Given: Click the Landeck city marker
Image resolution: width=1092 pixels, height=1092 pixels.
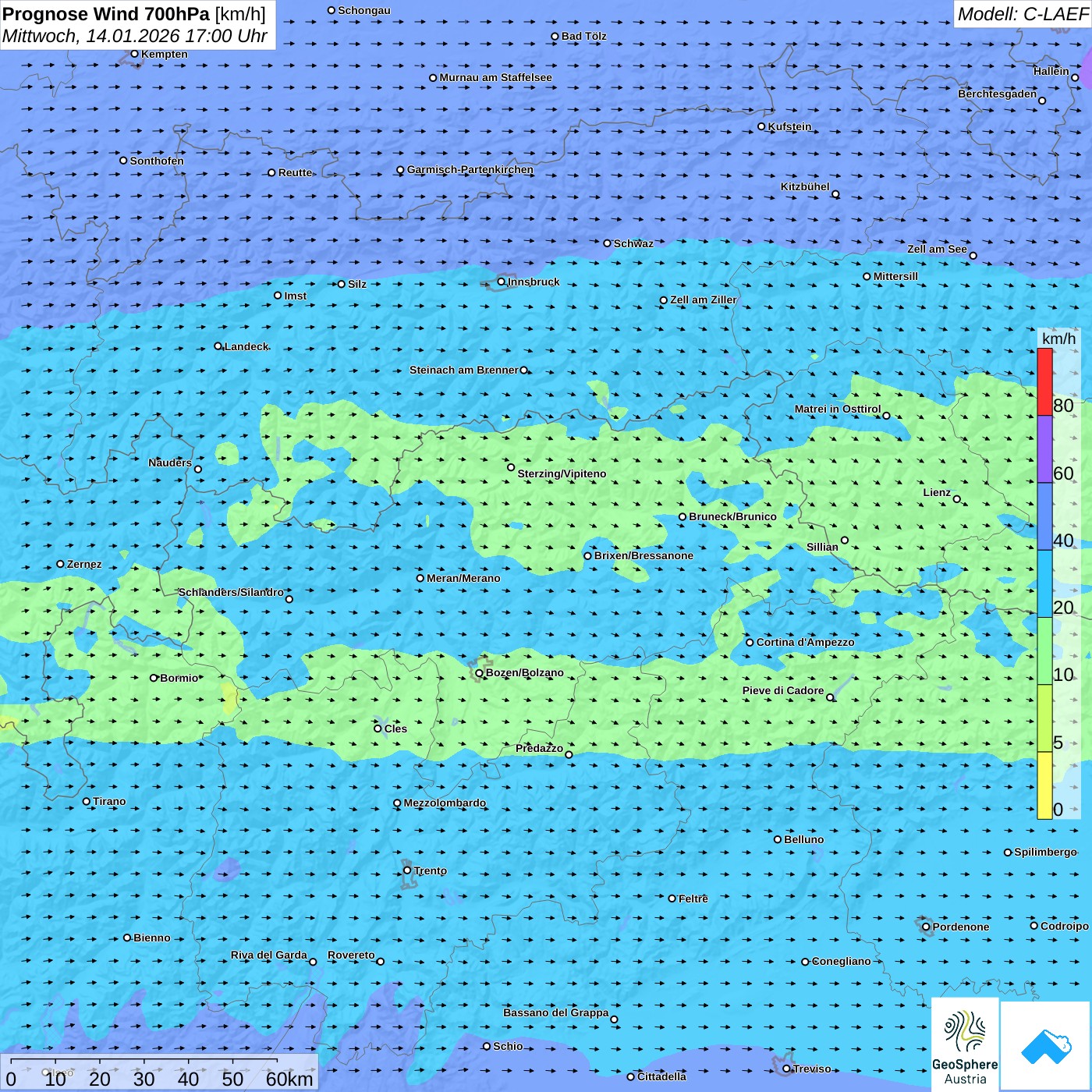Looking at the screenshot, I should pyautogui.click(x=218, y=346).
